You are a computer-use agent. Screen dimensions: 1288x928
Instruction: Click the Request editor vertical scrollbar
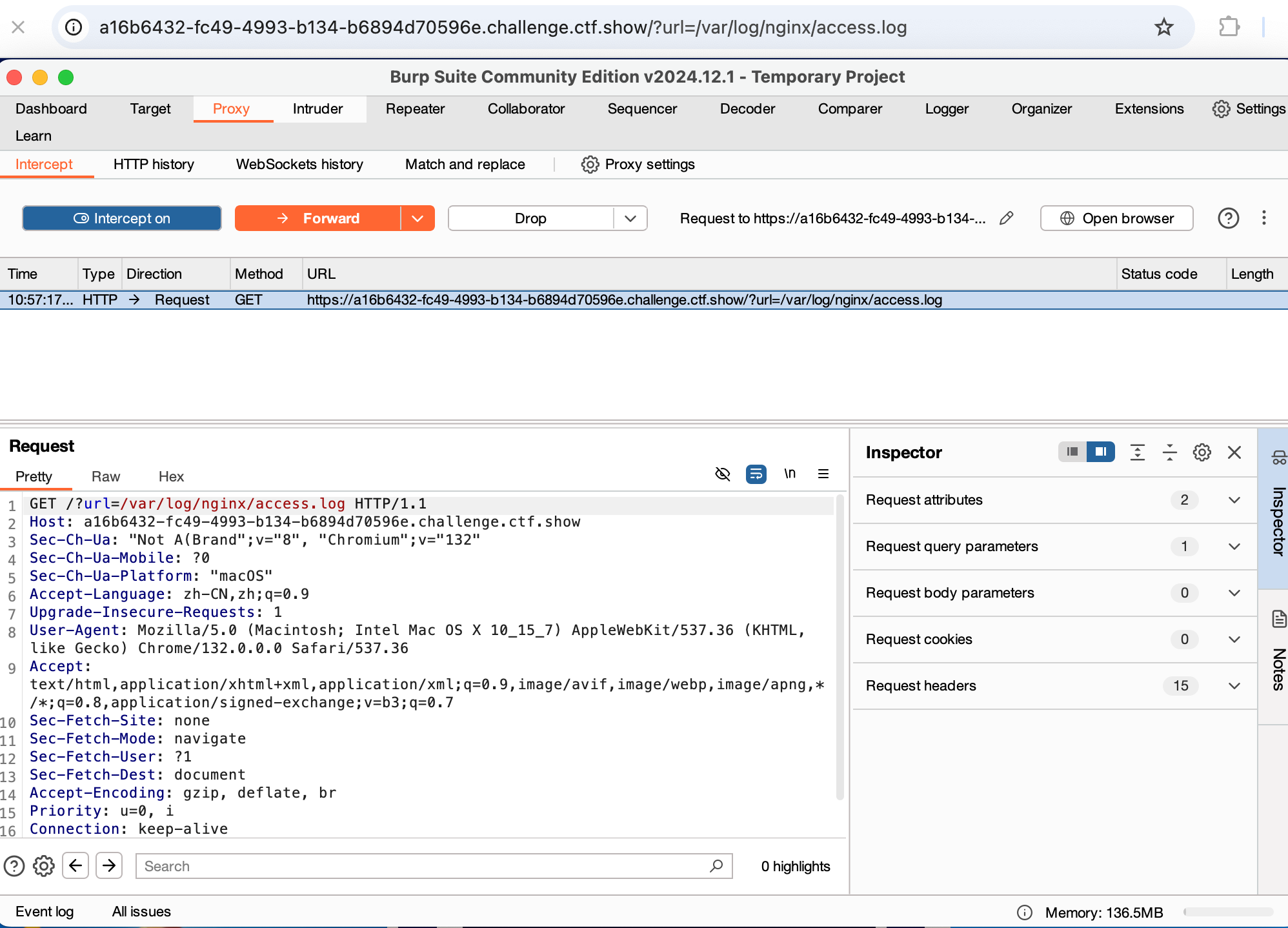tap(840, 648)
